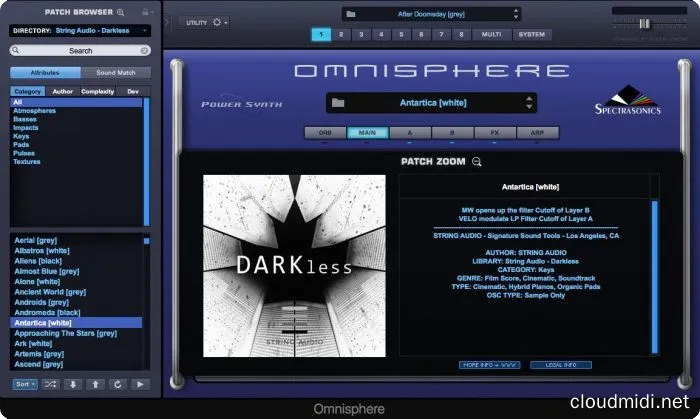Viewport: 700px width, 419px height.
Task: Enable the Attributes browser mode
Action: [x=45, y=72]
